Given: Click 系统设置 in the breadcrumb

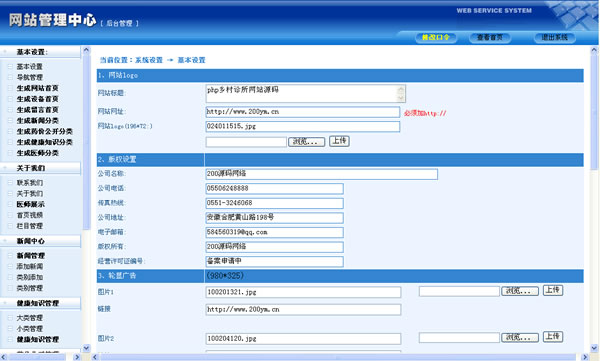Looking at the screenshot, I should (148, 60).
